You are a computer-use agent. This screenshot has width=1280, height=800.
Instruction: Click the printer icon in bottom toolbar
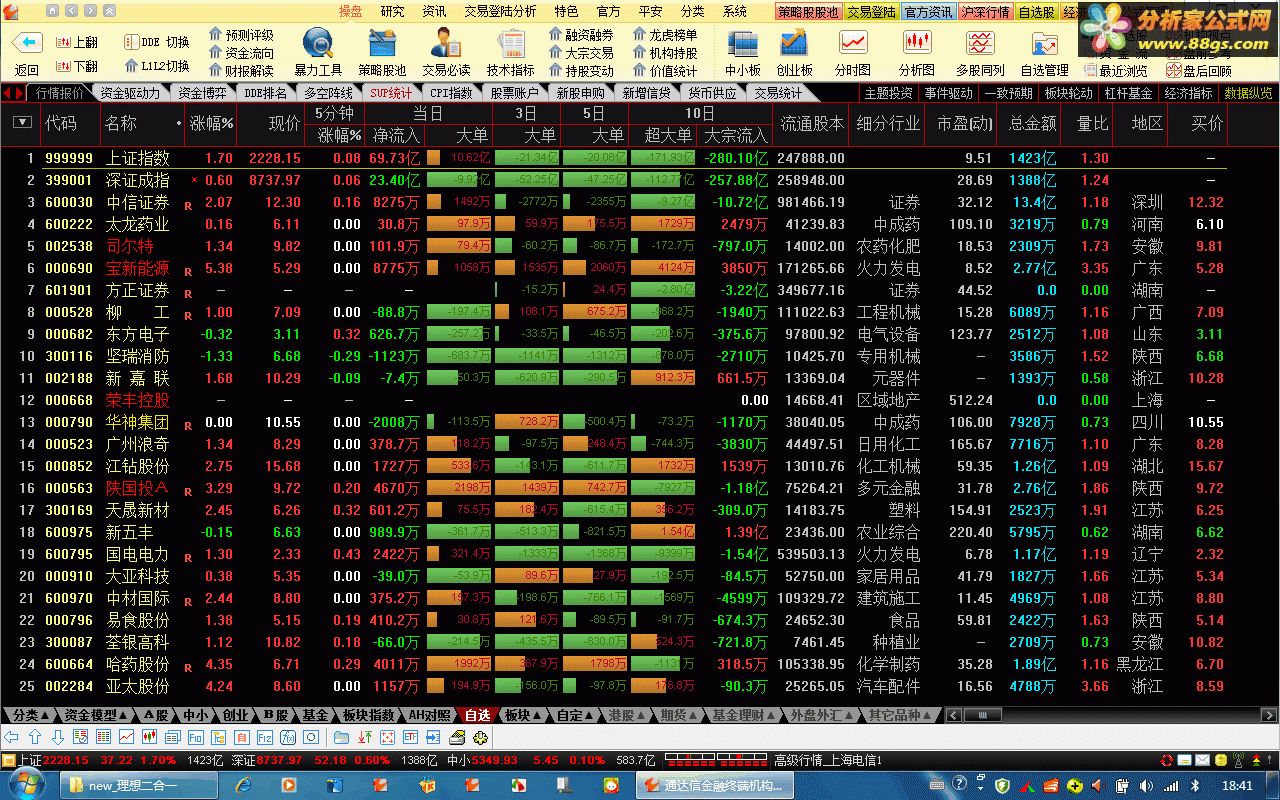click(x=457, y=737)
